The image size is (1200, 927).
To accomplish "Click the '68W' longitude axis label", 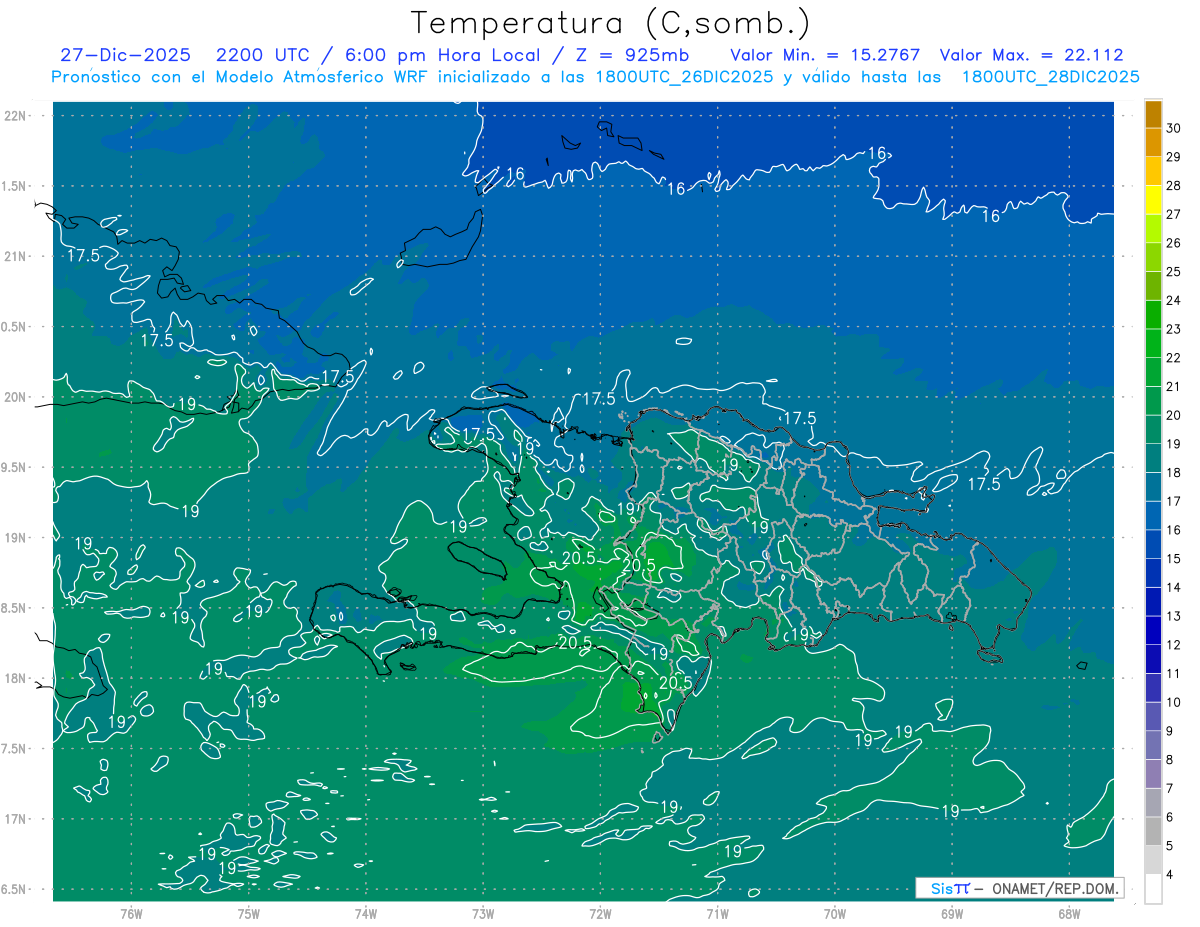I will click(1069, 913).
